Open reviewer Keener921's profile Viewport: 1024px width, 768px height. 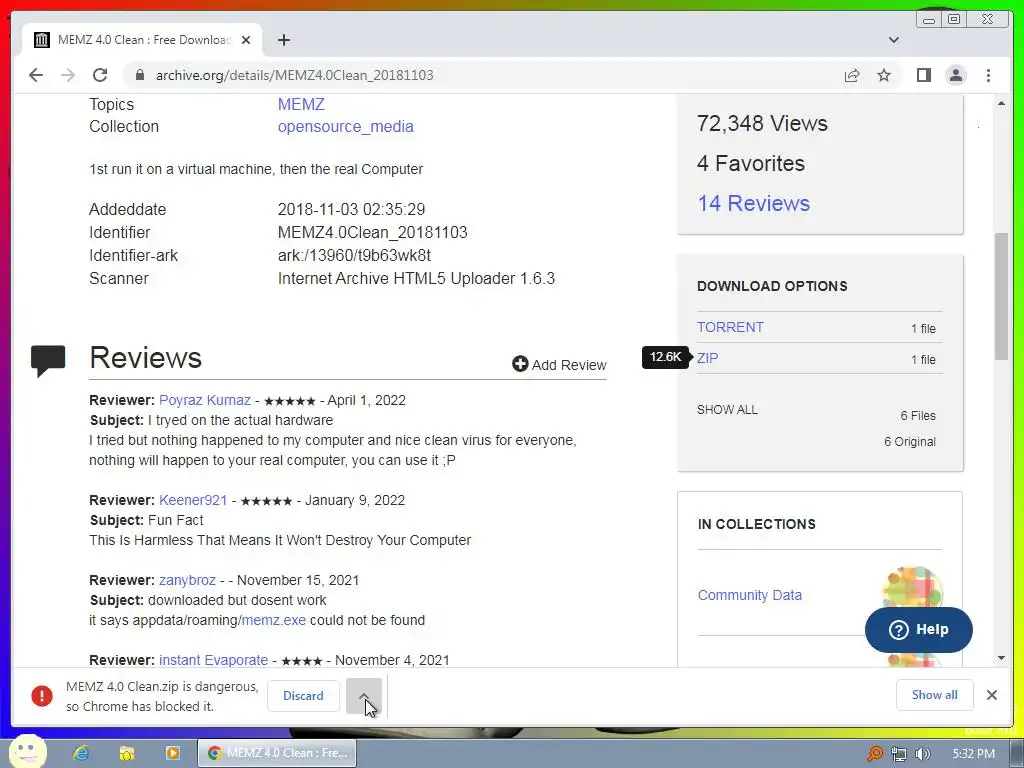pos(193,500)
